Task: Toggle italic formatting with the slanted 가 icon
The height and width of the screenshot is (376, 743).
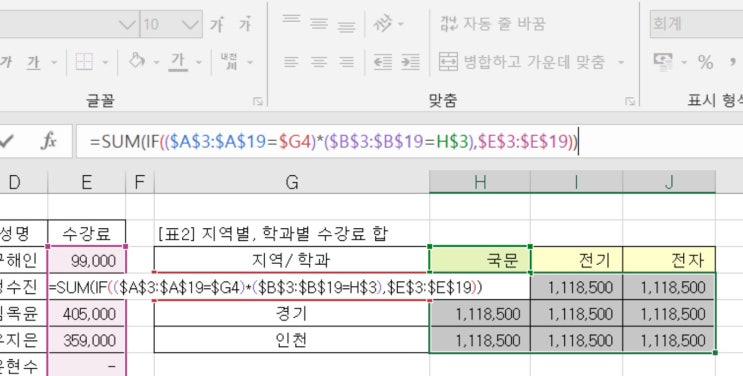Action: (6, 62)
